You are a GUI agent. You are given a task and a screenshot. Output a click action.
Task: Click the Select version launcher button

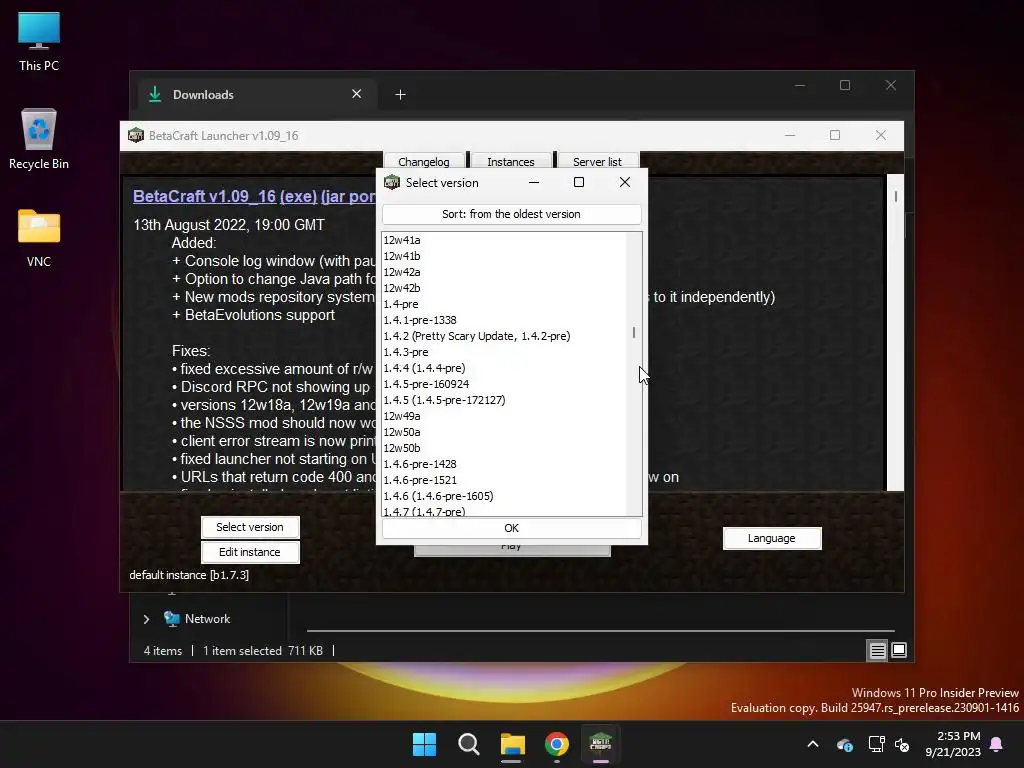[250, 527]
